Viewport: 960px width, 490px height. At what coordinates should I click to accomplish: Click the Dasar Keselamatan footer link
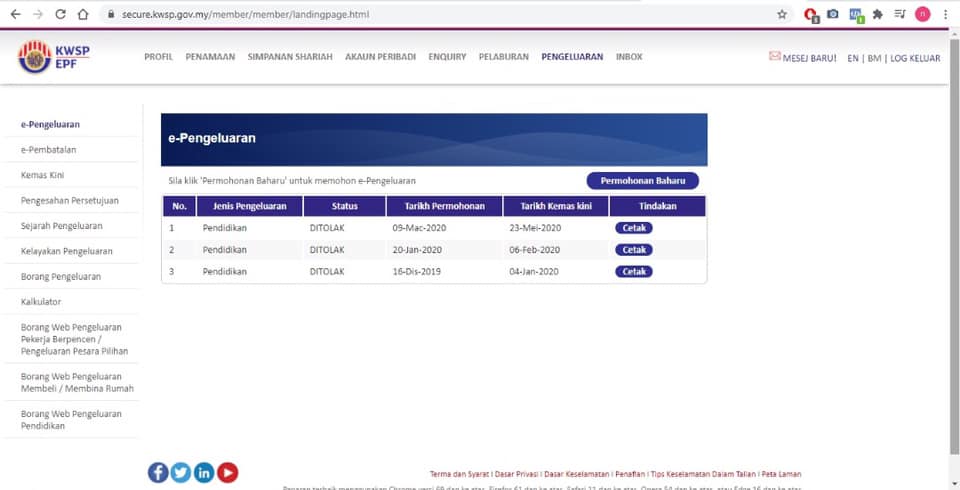coord(577,474)
